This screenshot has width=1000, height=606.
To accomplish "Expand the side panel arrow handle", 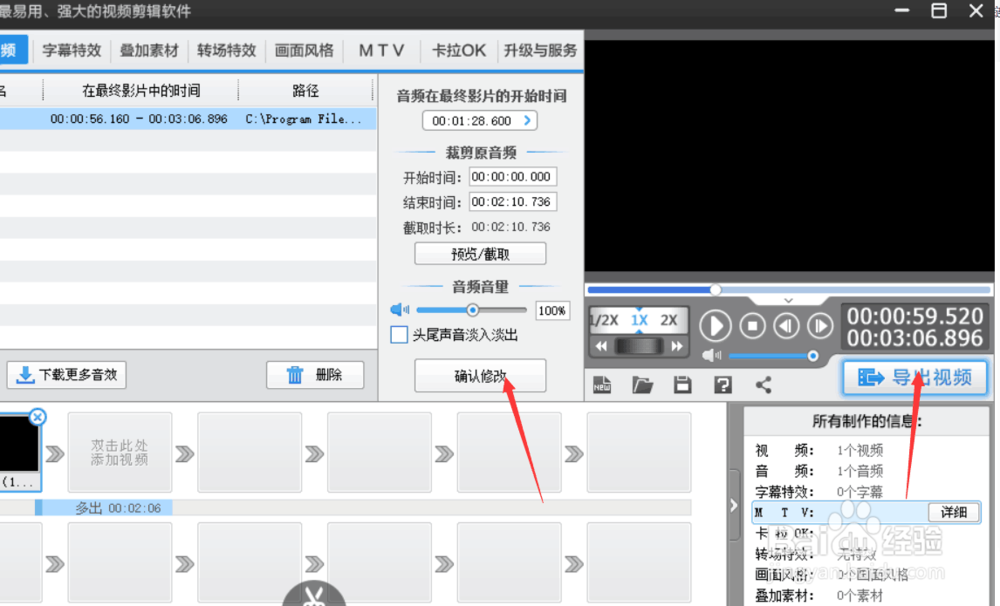I will (733, 506).
